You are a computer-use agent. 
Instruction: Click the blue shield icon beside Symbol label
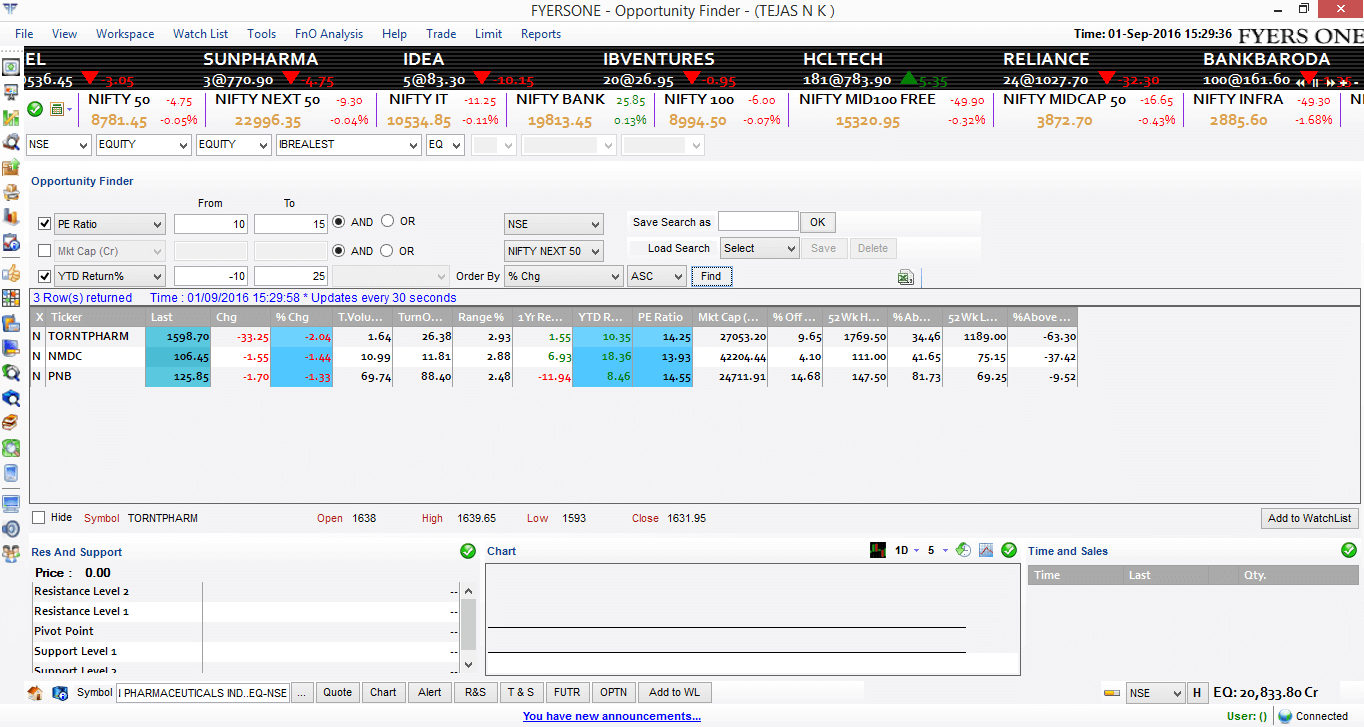pos(60,692)
